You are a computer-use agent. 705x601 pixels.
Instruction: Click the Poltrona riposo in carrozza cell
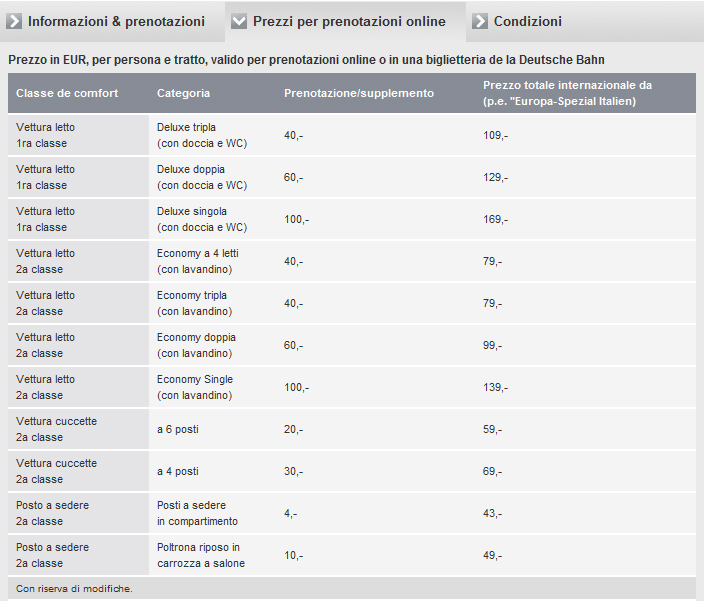coord(200,555)
